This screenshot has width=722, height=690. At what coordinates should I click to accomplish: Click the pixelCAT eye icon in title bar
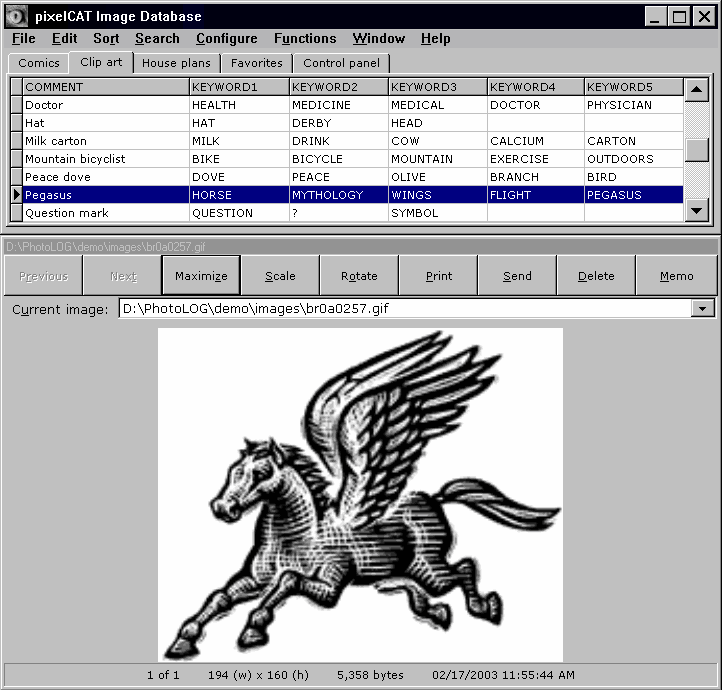click(x=16, y=17)
